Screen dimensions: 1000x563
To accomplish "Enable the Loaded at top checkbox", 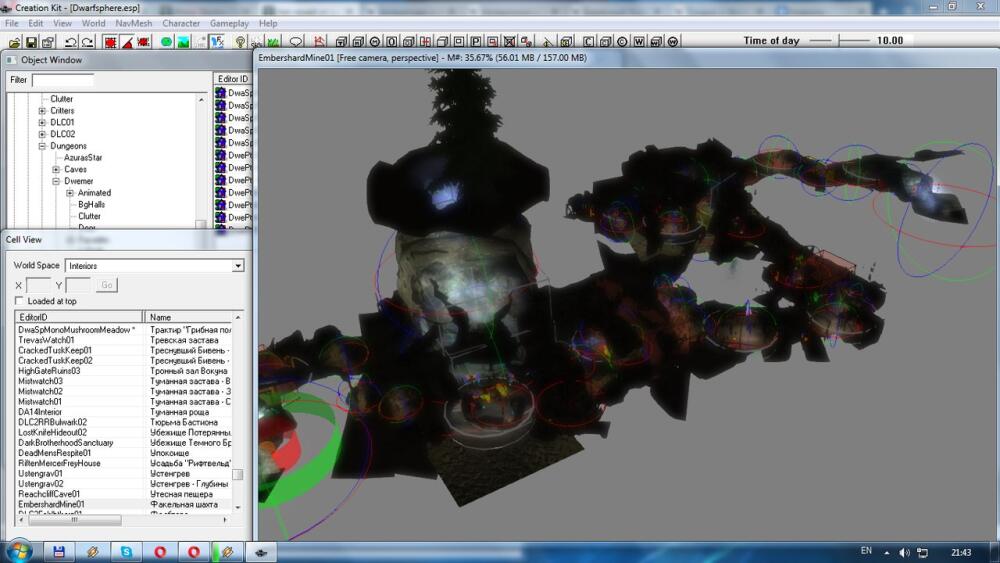I will coord(19,301).
